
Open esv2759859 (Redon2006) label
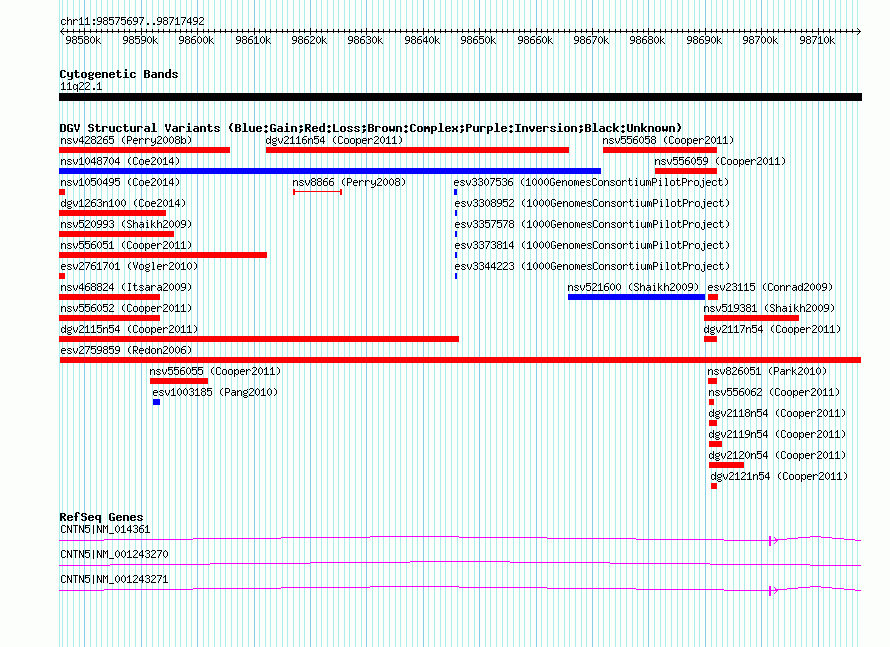pyautogui.click(x=126, y=350)
